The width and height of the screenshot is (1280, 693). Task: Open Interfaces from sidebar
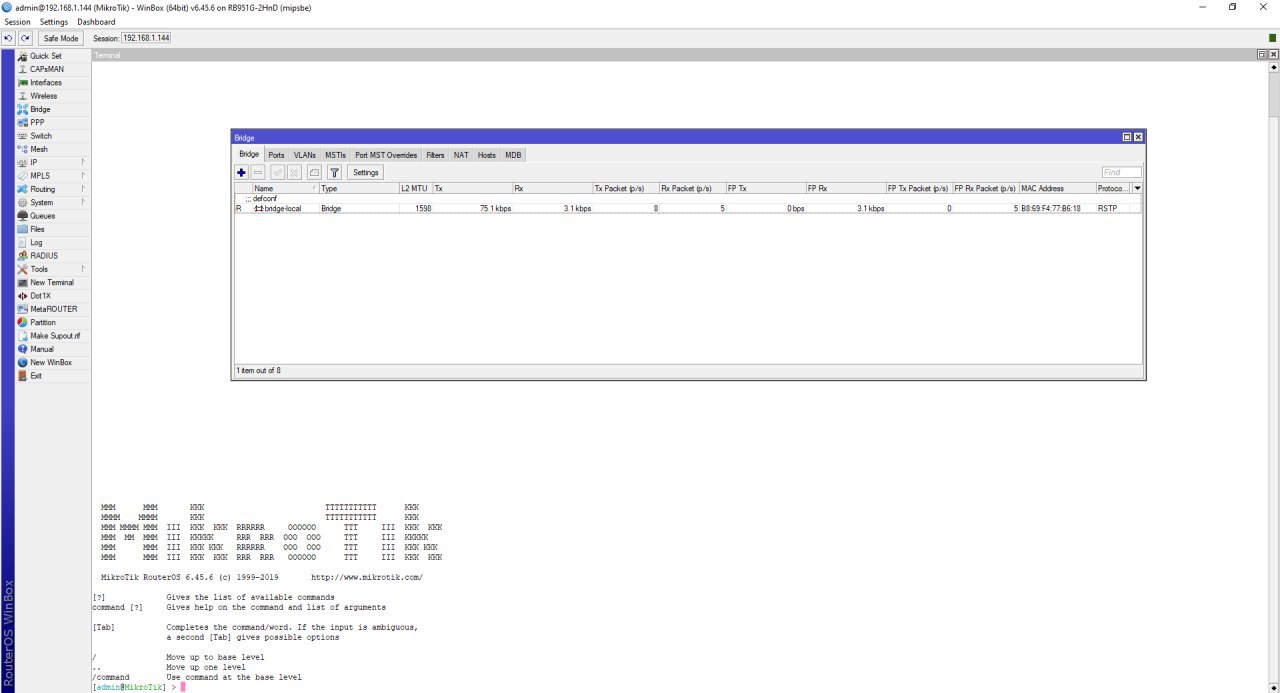click(x=45, y=82)
